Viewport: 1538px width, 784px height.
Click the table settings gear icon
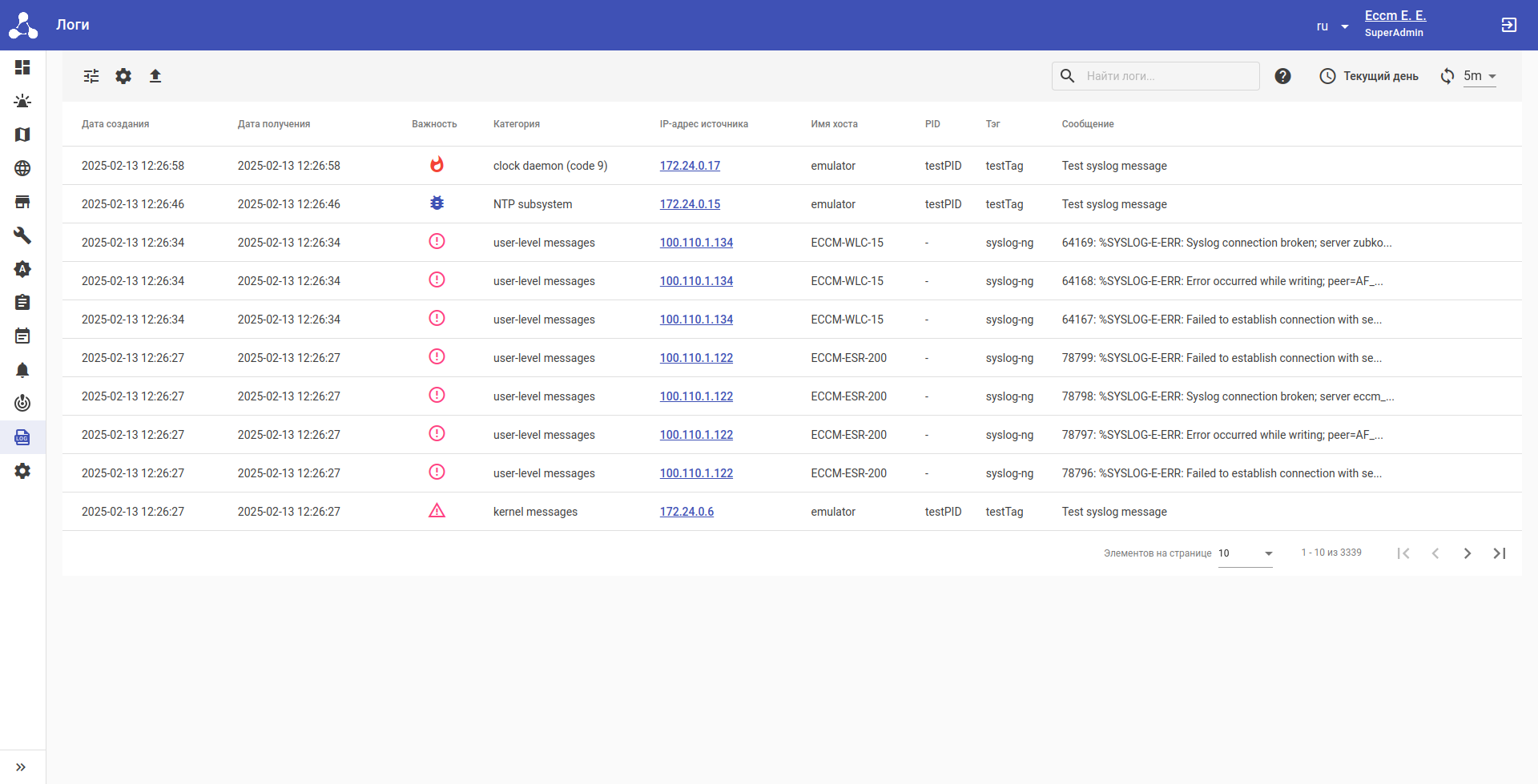(123, 76)
